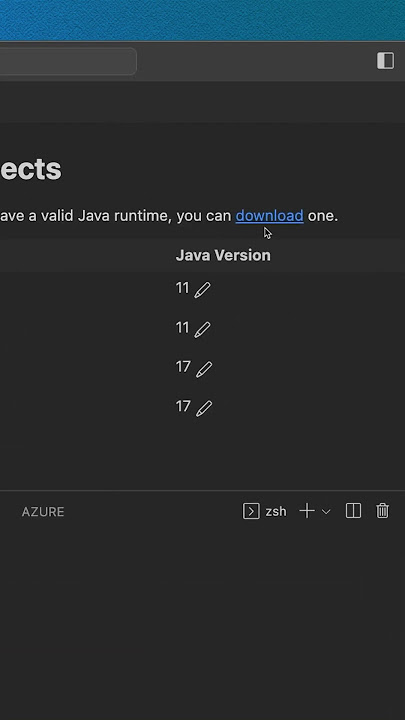Image resolution: width=405 pixels, height=720 pixels.
Task: Switch to the AZURE panel tab
Action: (43, 512)
